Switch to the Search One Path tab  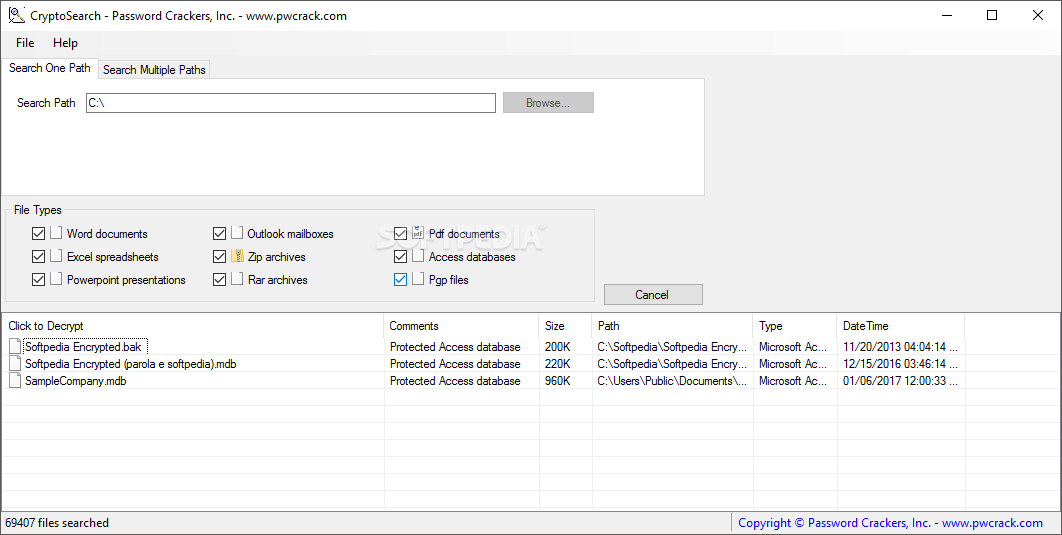pyautogui.click(x=49, y=68)
